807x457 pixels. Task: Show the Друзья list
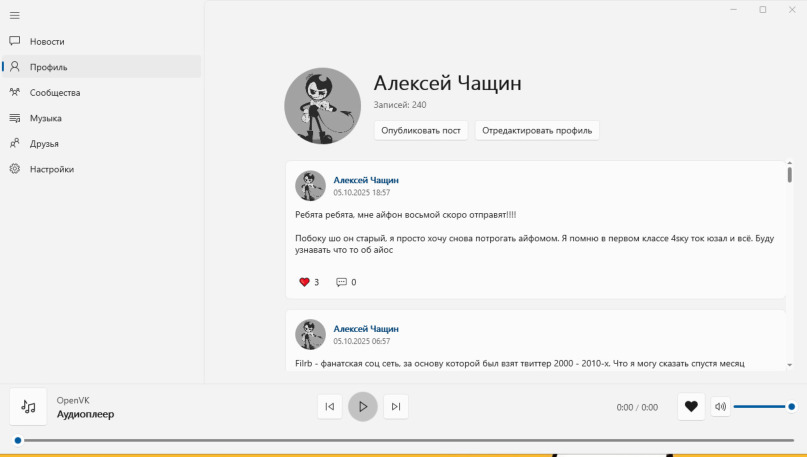point(101,144)
